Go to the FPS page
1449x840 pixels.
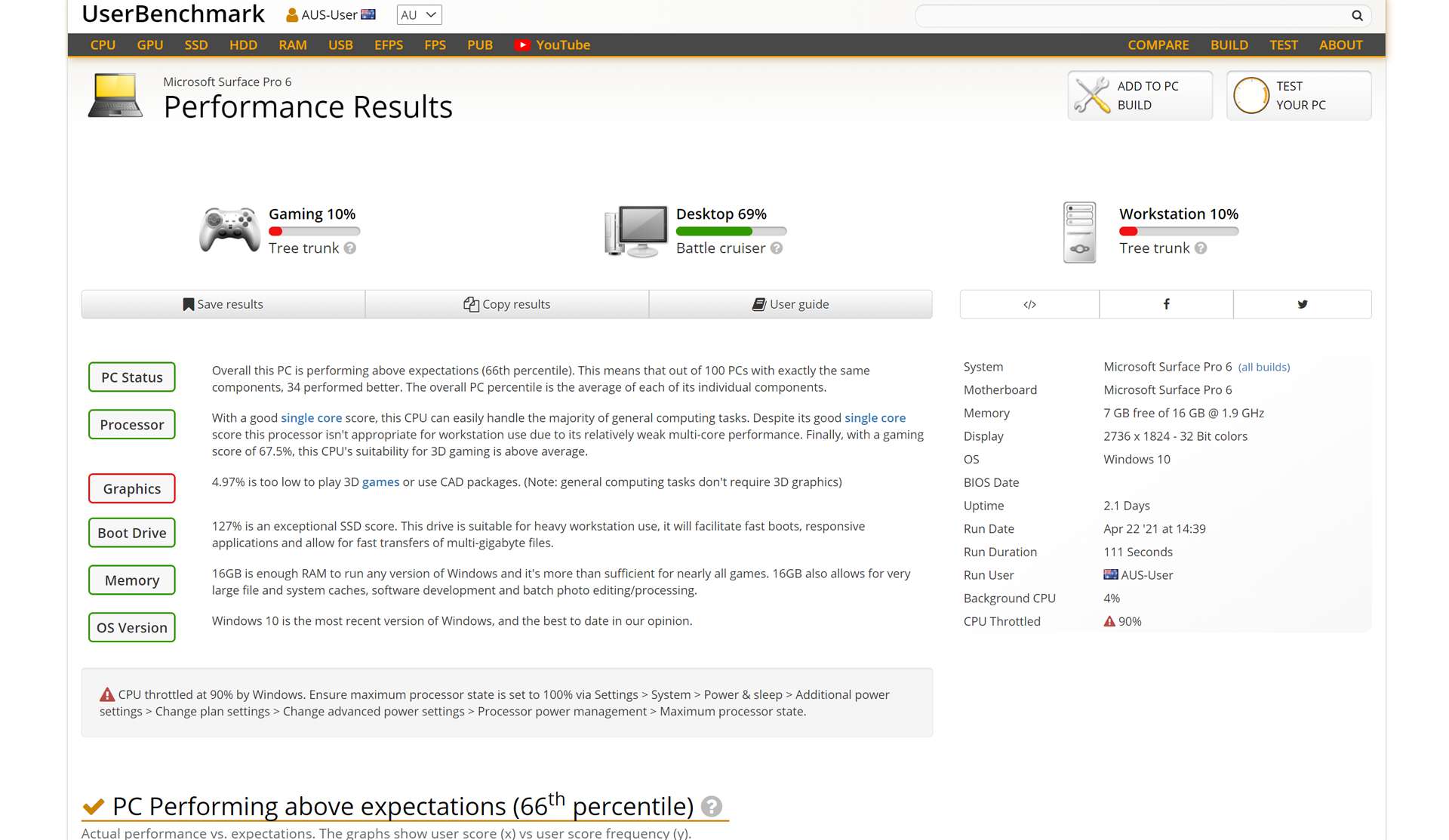click(x=435, y=45)
